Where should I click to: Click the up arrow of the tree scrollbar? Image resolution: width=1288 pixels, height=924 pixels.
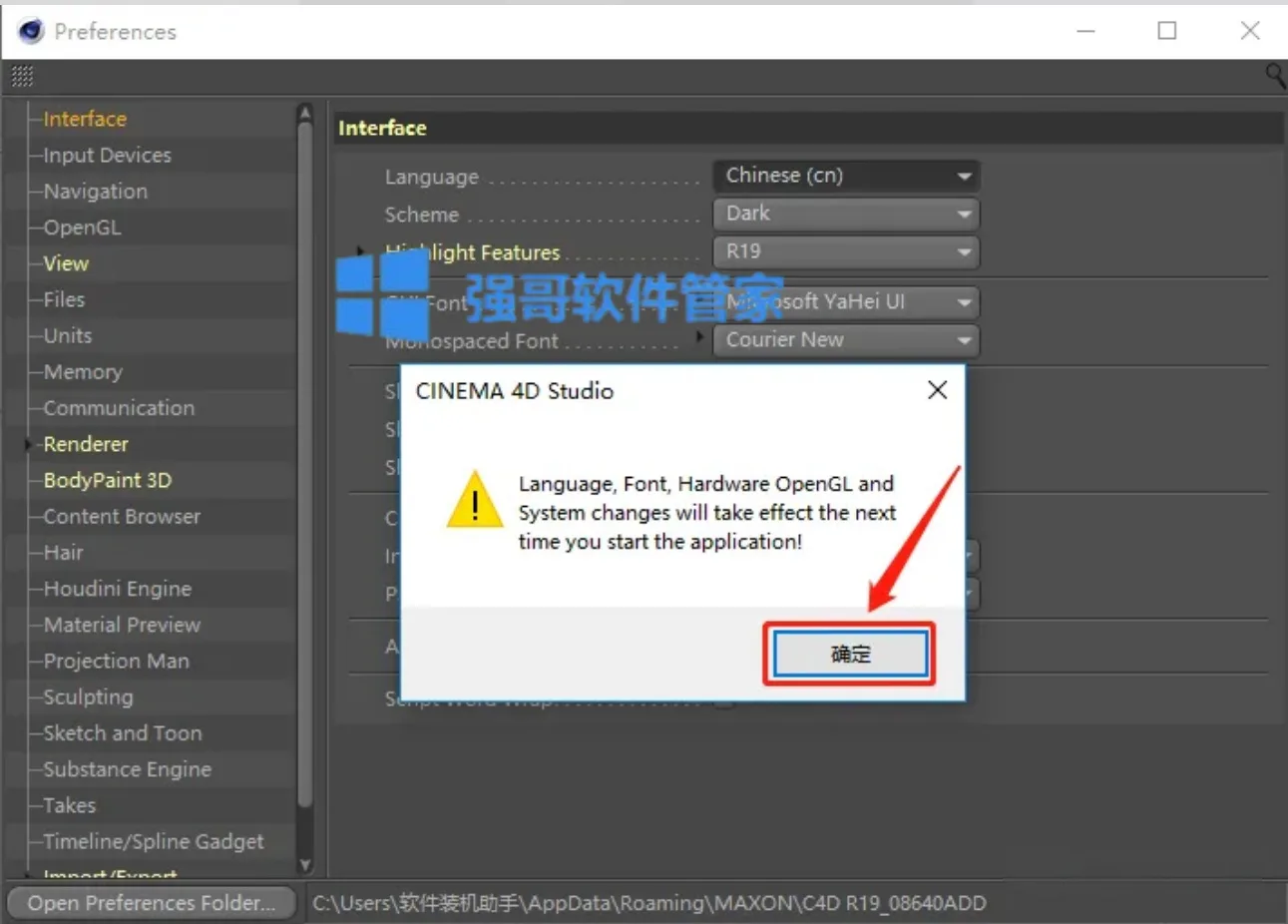tap(305, 113)
